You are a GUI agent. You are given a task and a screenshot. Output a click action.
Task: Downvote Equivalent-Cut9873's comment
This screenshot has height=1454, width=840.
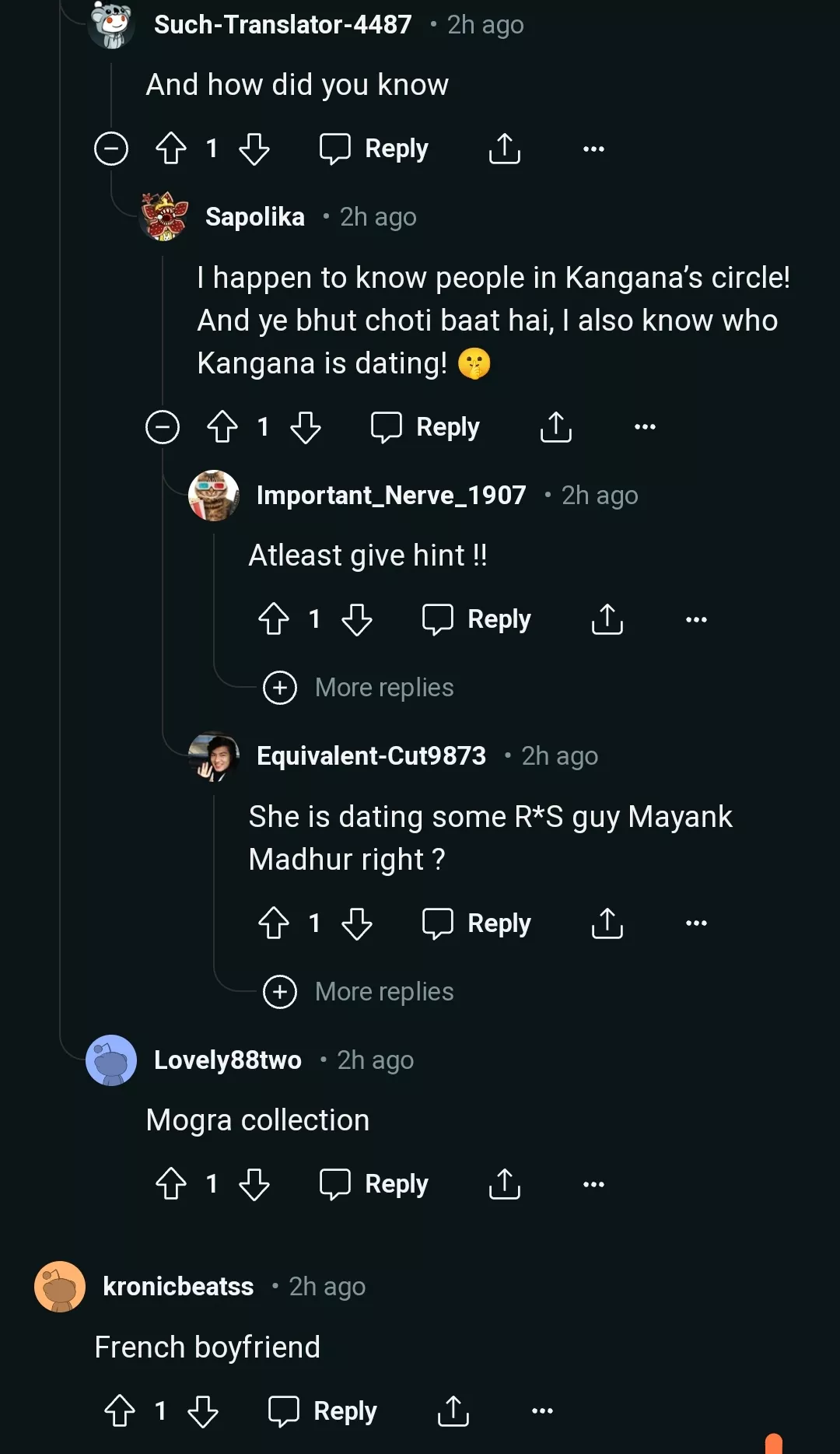[x=357, y=923]
